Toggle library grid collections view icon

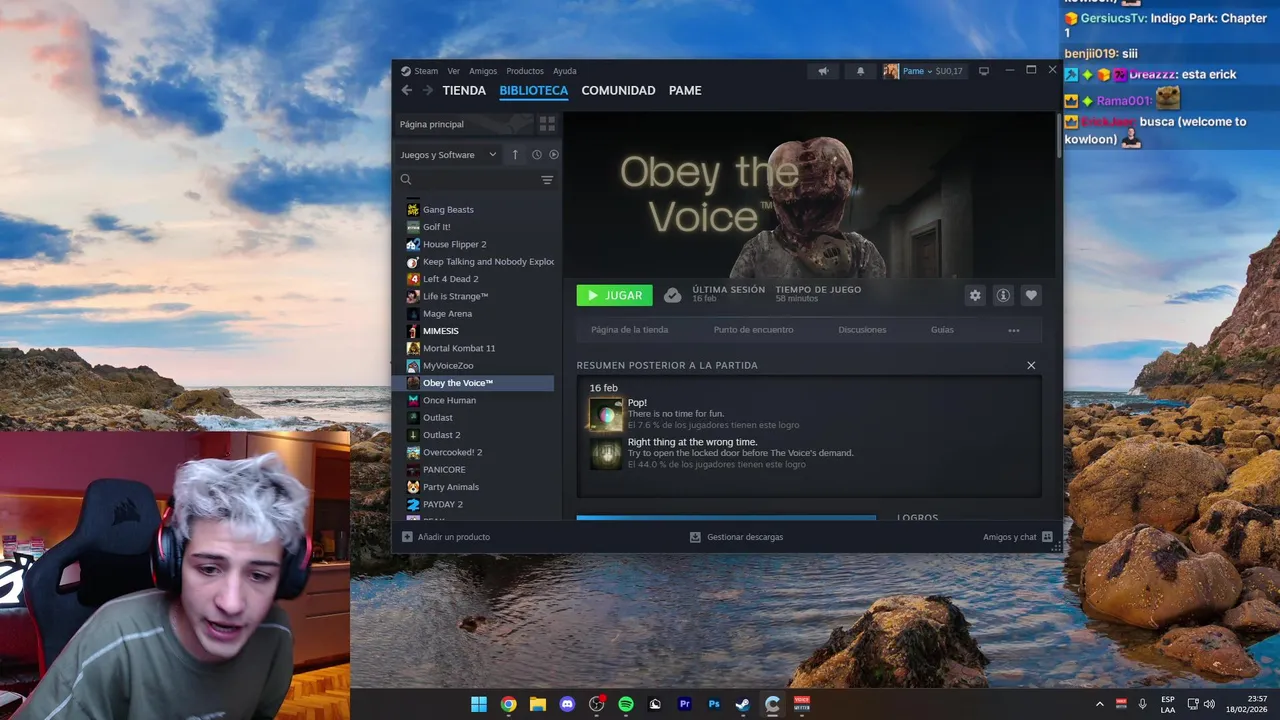tap(547, 124)
